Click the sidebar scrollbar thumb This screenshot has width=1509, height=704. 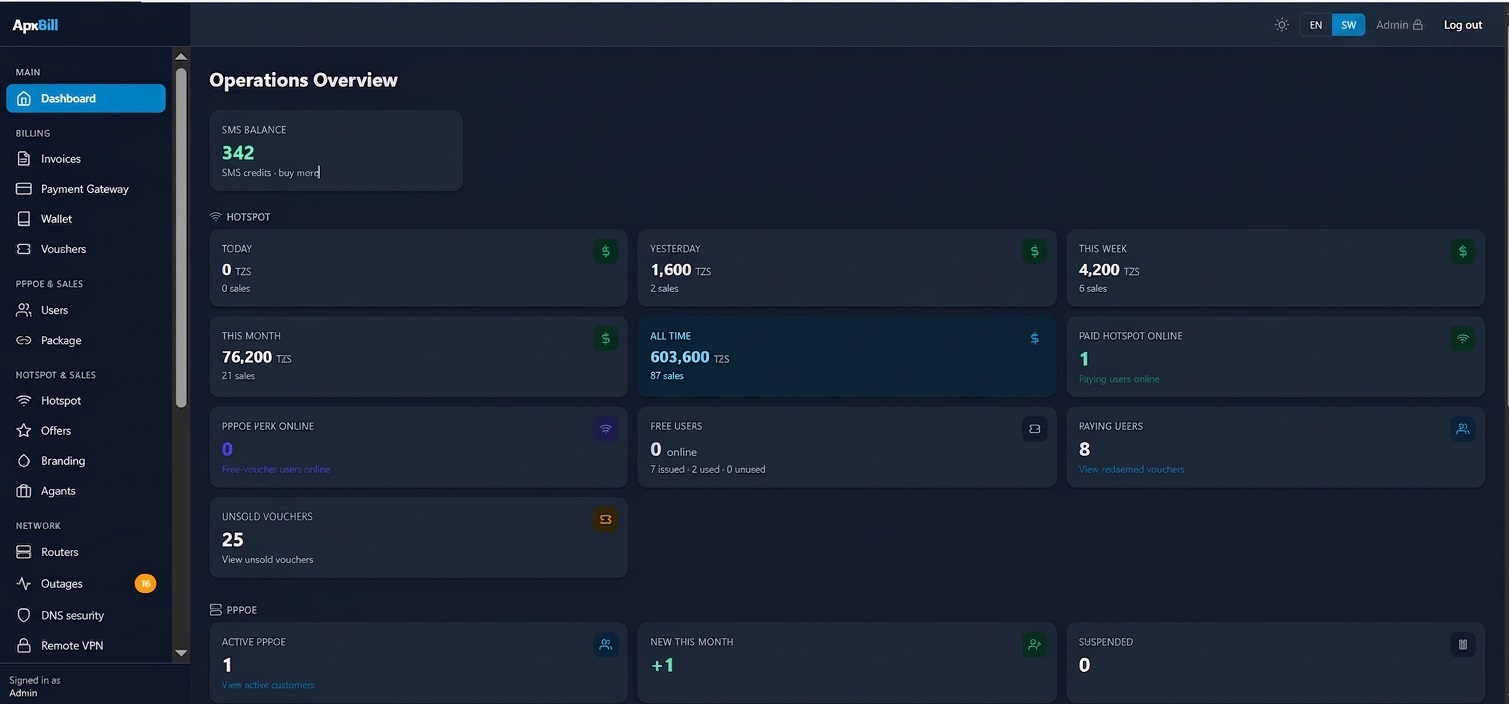pos(181,238)
